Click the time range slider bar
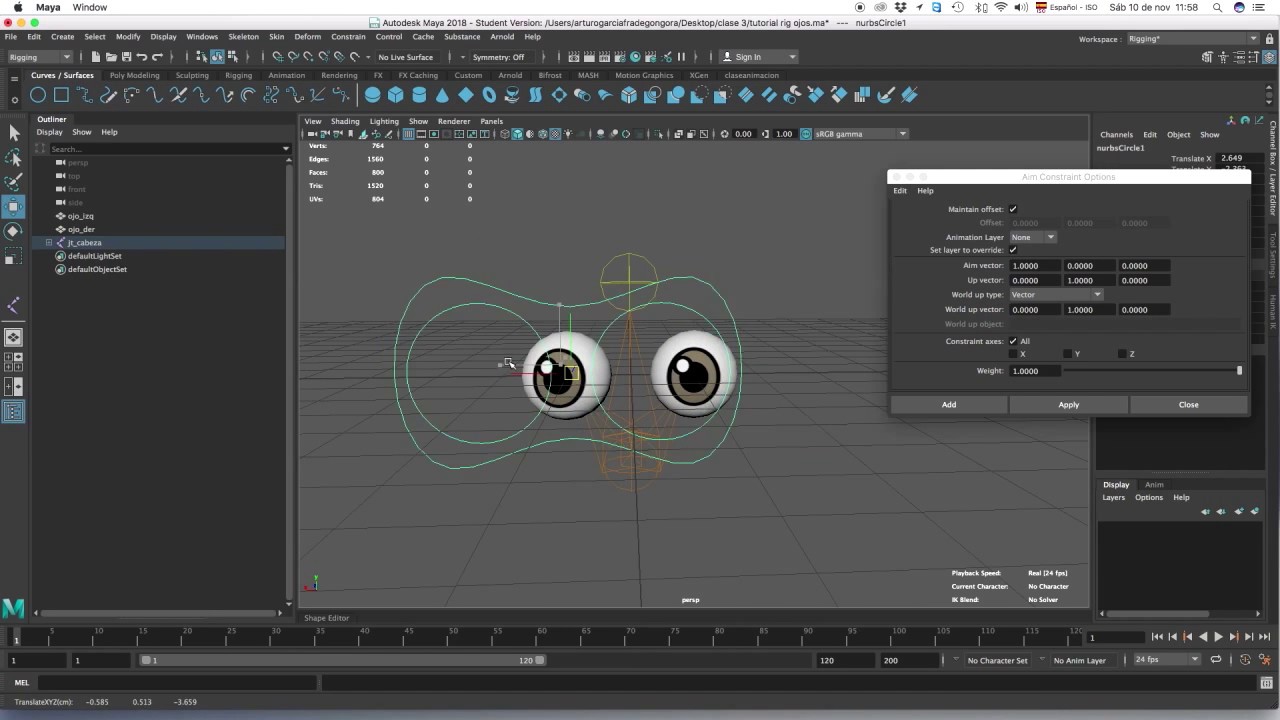Image resolution: width=1280 pixels, height=720 pixels. point(342,660)
